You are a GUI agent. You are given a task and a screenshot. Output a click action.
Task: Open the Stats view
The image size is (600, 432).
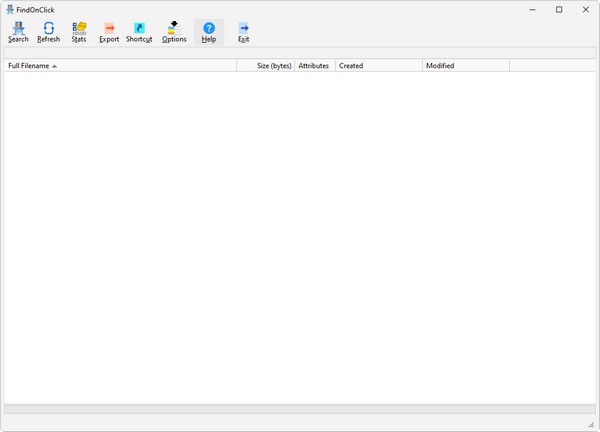click(79, 32)
